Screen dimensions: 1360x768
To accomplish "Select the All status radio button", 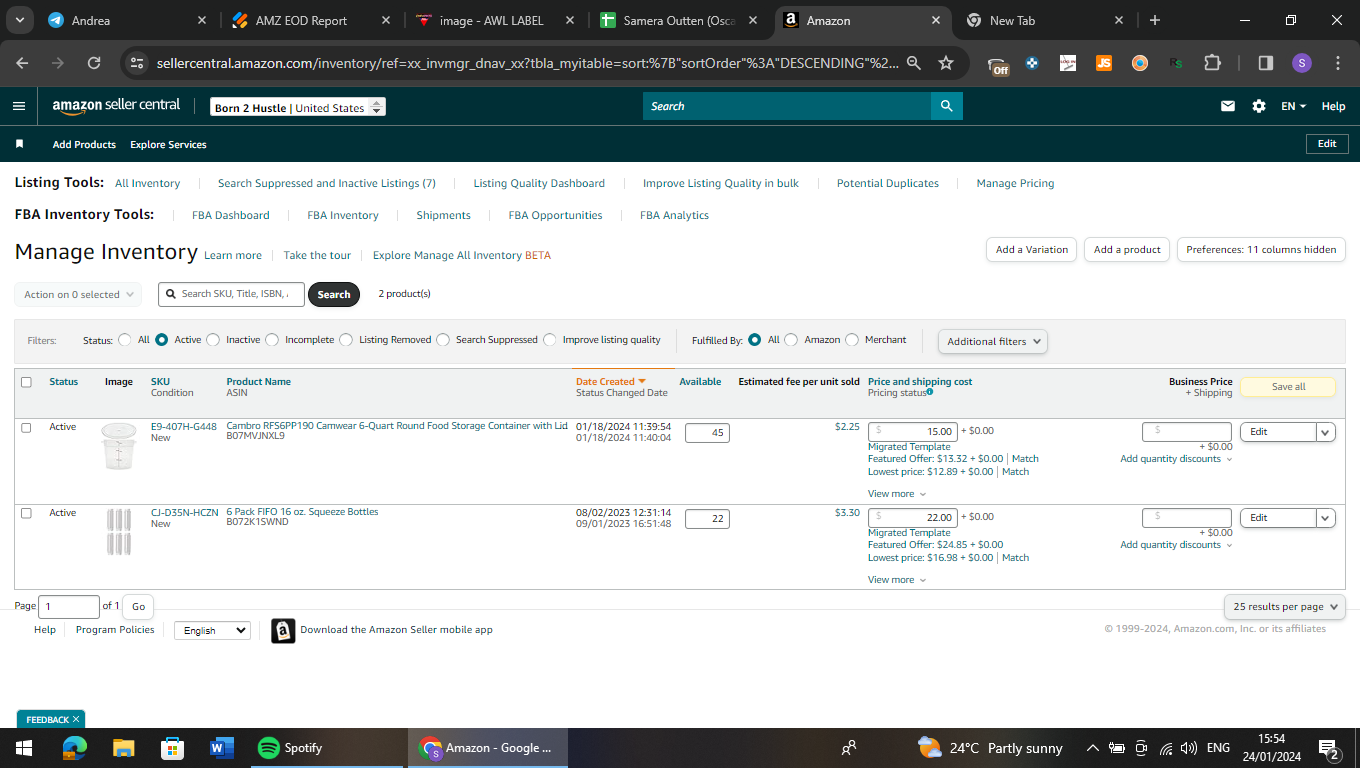I will coord(125,340).
